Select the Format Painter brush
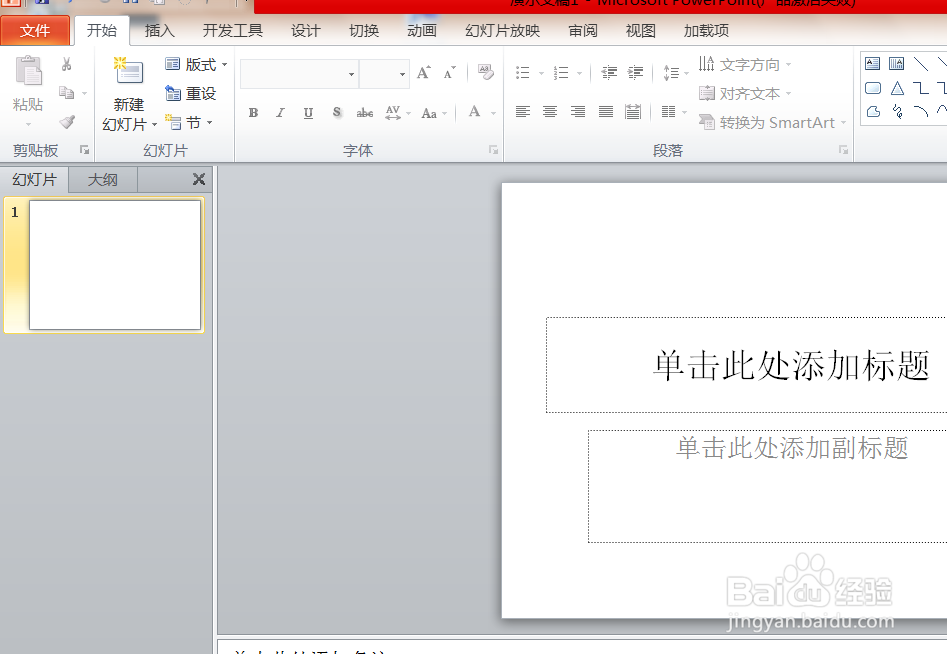The width and height of the screenshot is (947, 654). 67,122
